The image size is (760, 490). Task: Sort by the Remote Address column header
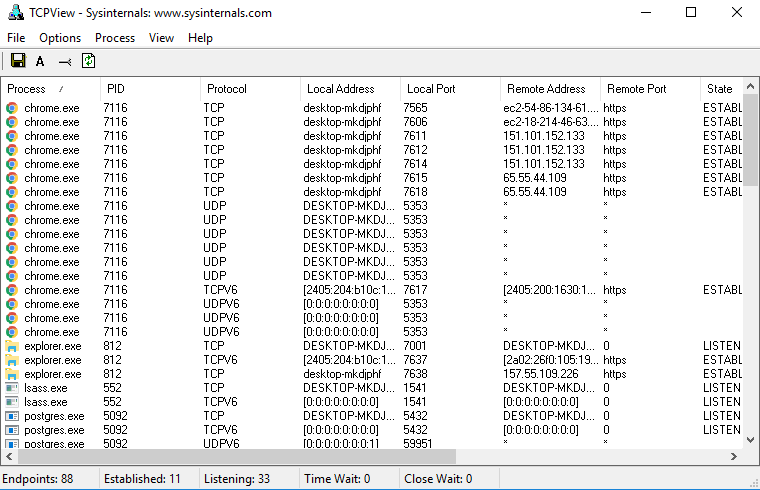tap(550, 89)
